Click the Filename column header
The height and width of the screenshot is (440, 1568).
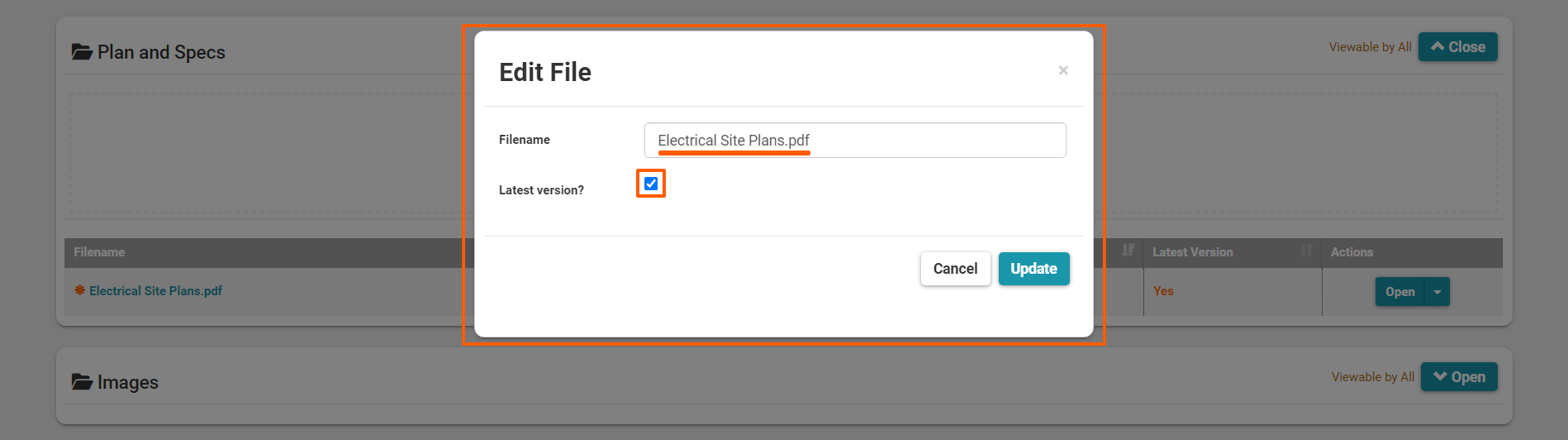tap(99, 252)
